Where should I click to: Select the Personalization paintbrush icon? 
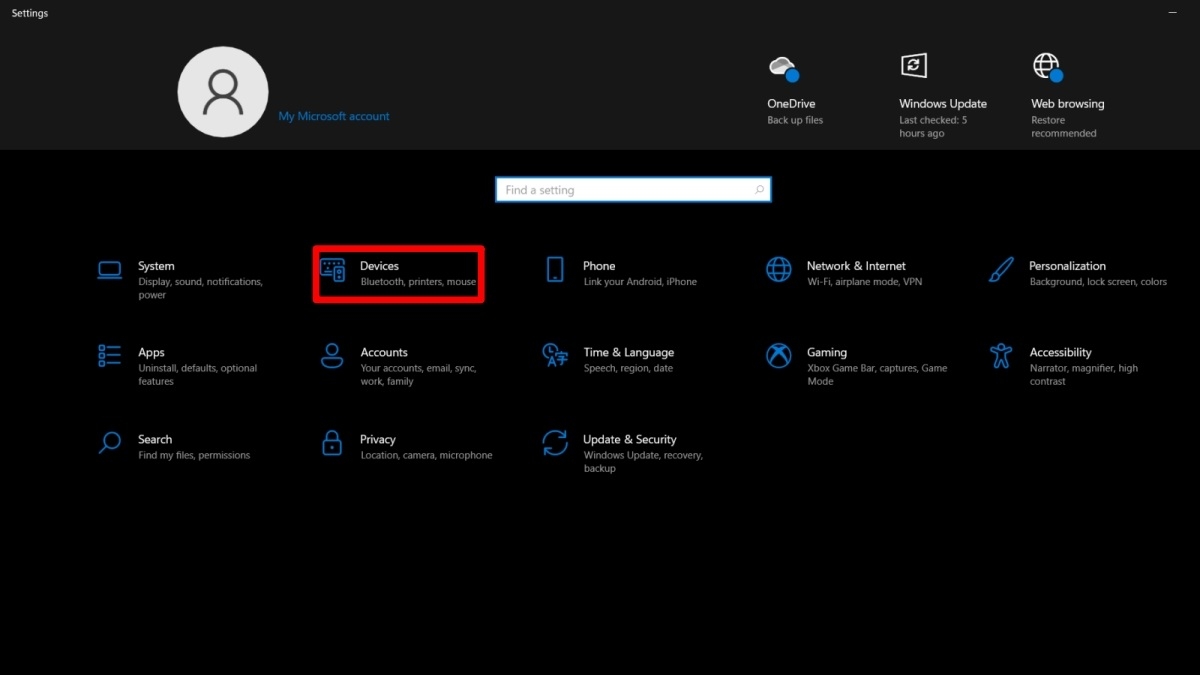click(x=1001, y=269)
